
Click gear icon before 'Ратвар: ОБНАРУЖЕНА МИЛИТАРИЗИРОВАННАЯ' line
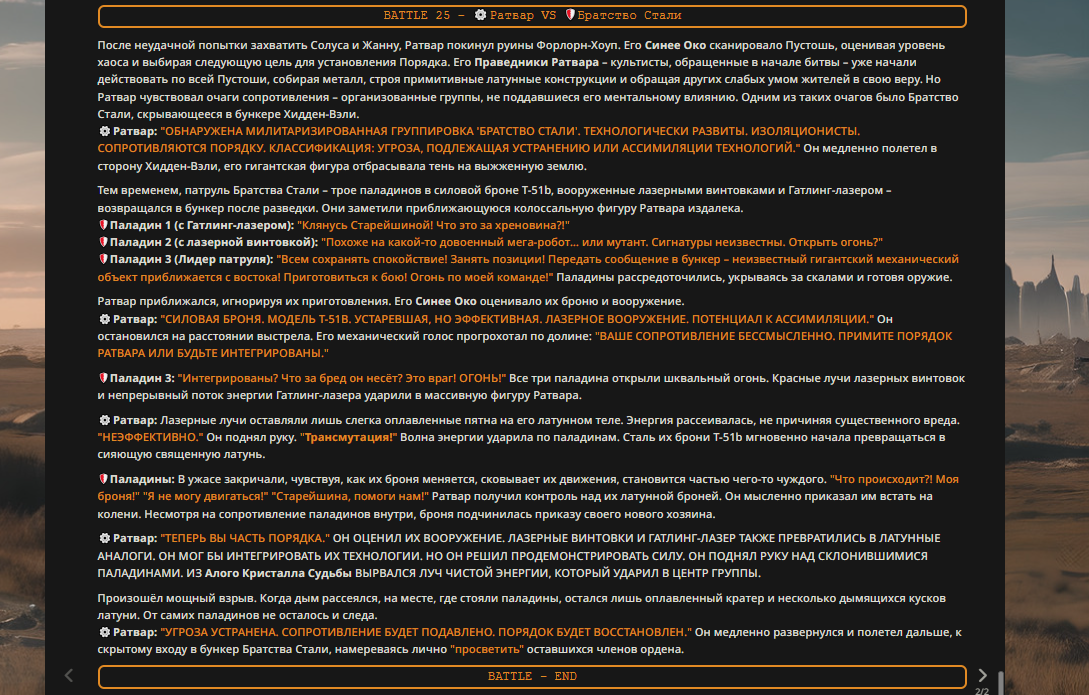pos(104,131)
